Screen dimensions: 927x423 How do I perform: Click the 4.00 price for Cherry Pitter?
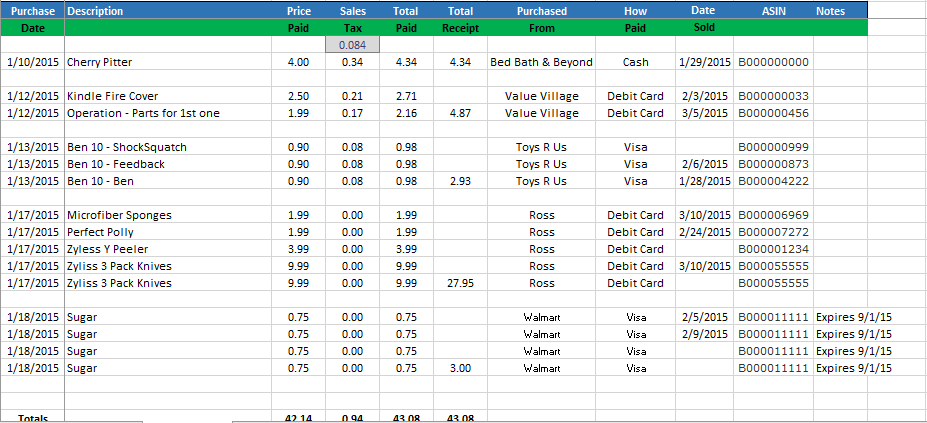[299, 62]
